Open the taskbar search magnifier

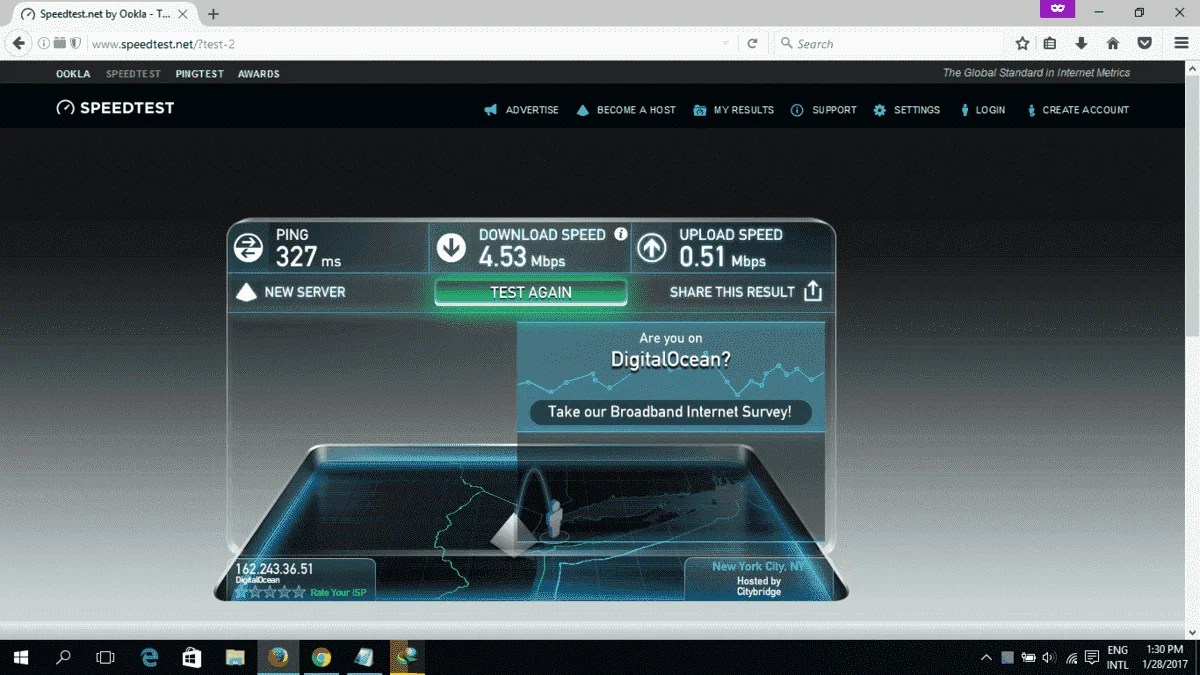(x=63, y=657)
